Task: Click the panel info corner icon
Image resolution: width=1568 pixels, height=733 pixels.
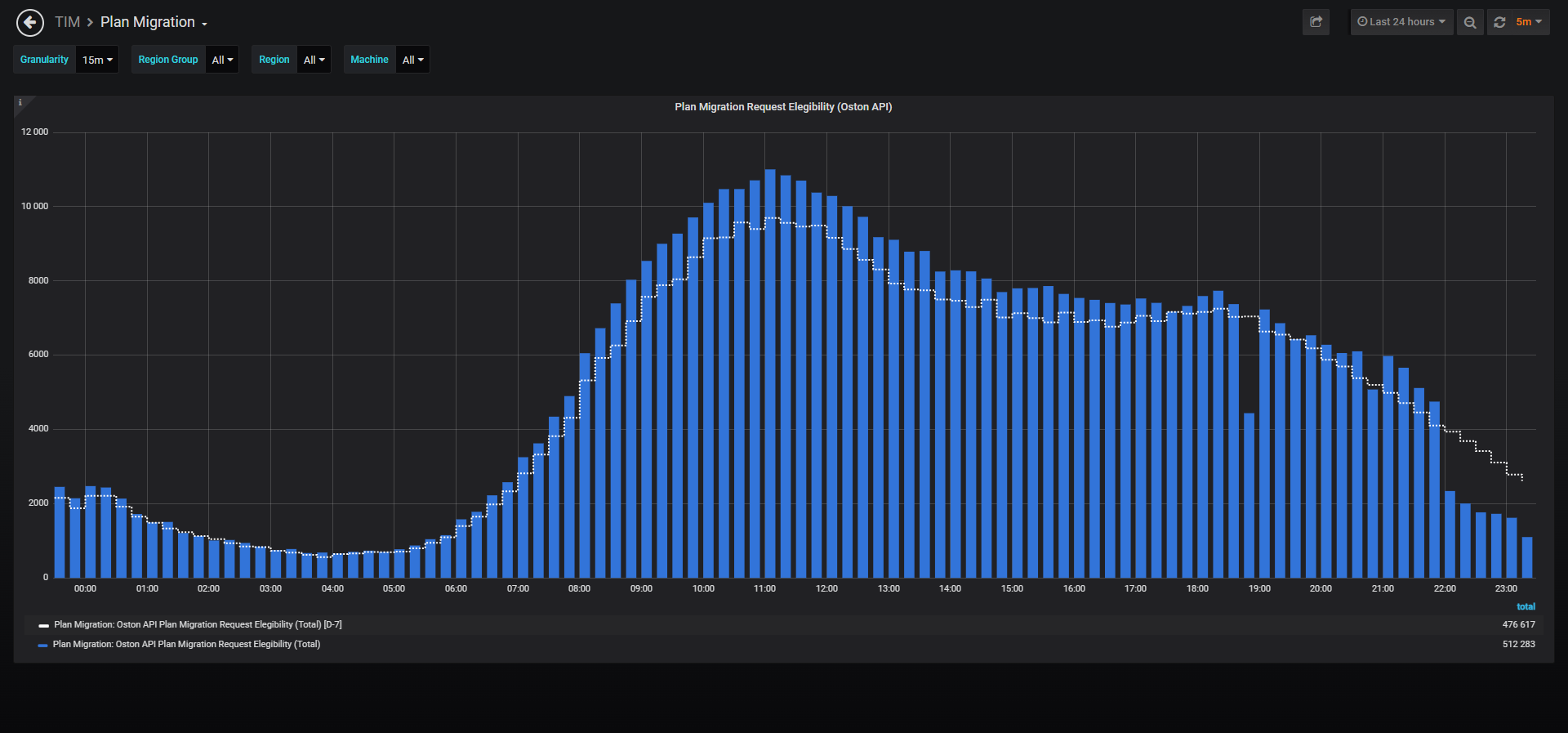Action: [20, 103]
